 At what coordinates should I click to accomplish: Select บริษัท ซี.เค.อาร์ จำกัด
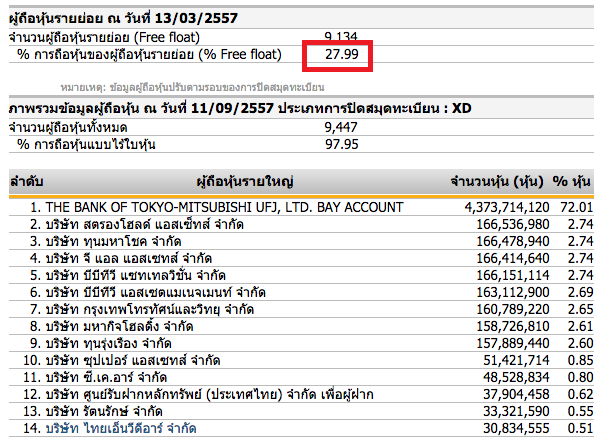106,377
